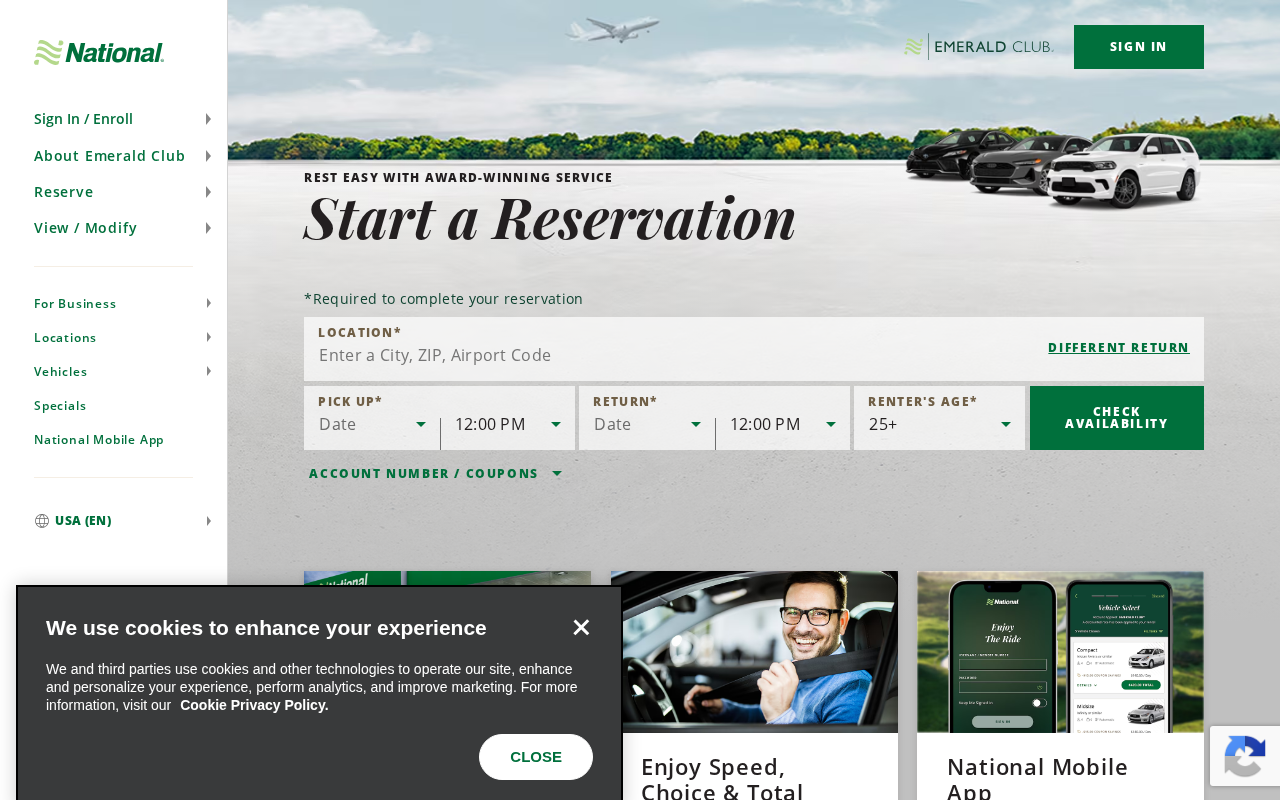Open the Pick Up date dropdown
The image size is (1280, 800).
coord(372,424)
